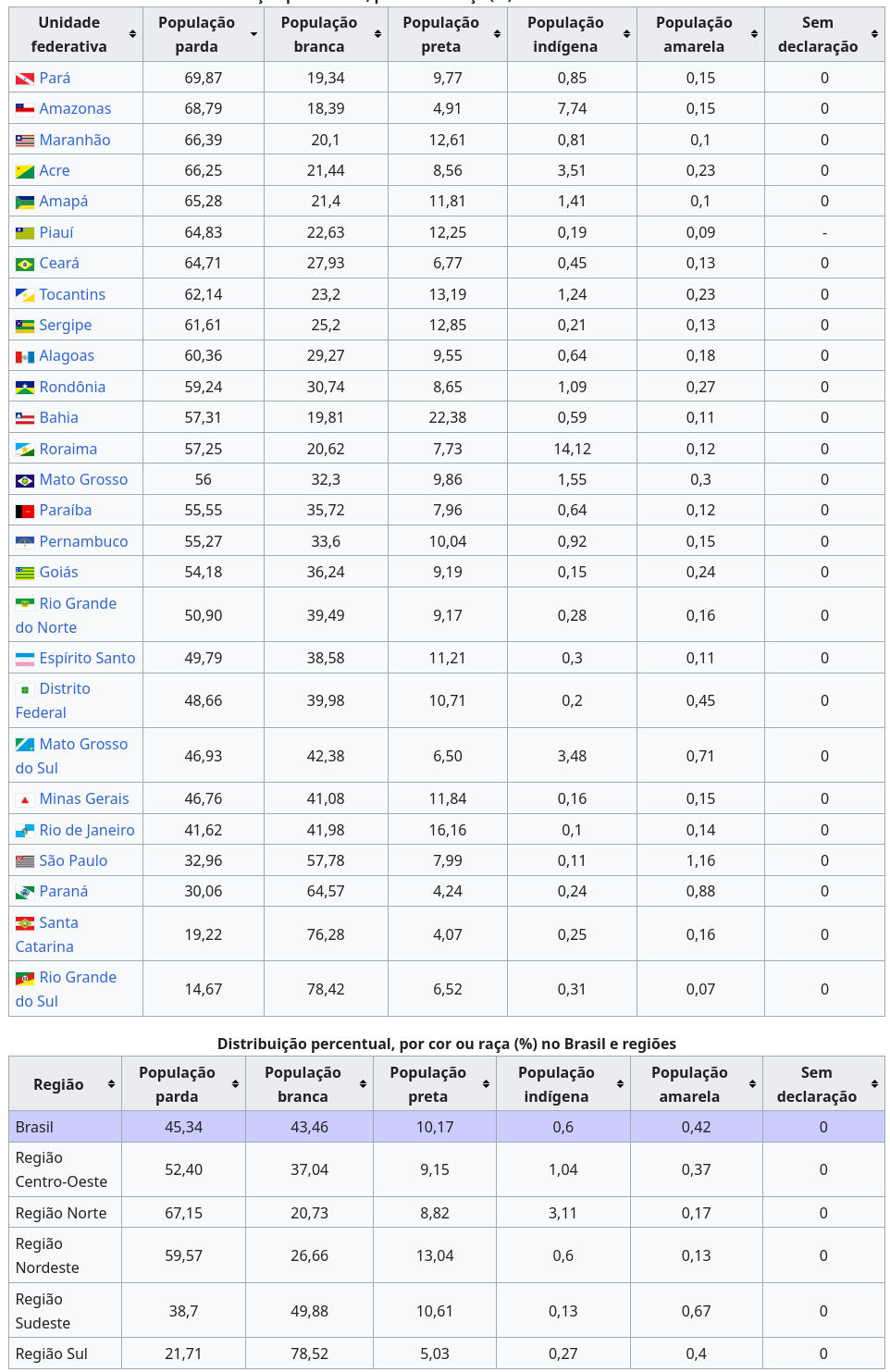
Task: Click the Região Sul row label
Action: pyautogui.click(x=52, y=1354)
